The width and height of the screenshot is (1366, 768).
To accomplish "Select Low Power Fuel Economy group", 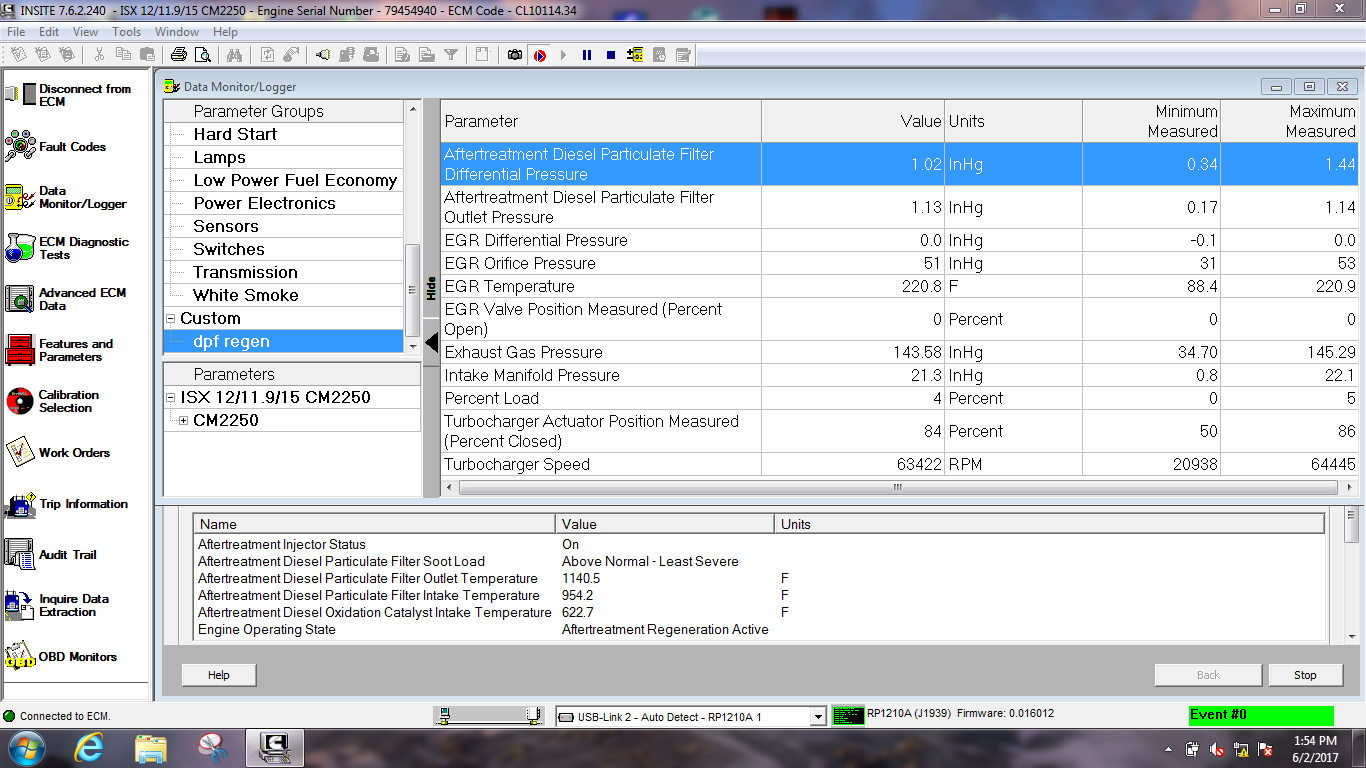I will (x=295, y=180).
